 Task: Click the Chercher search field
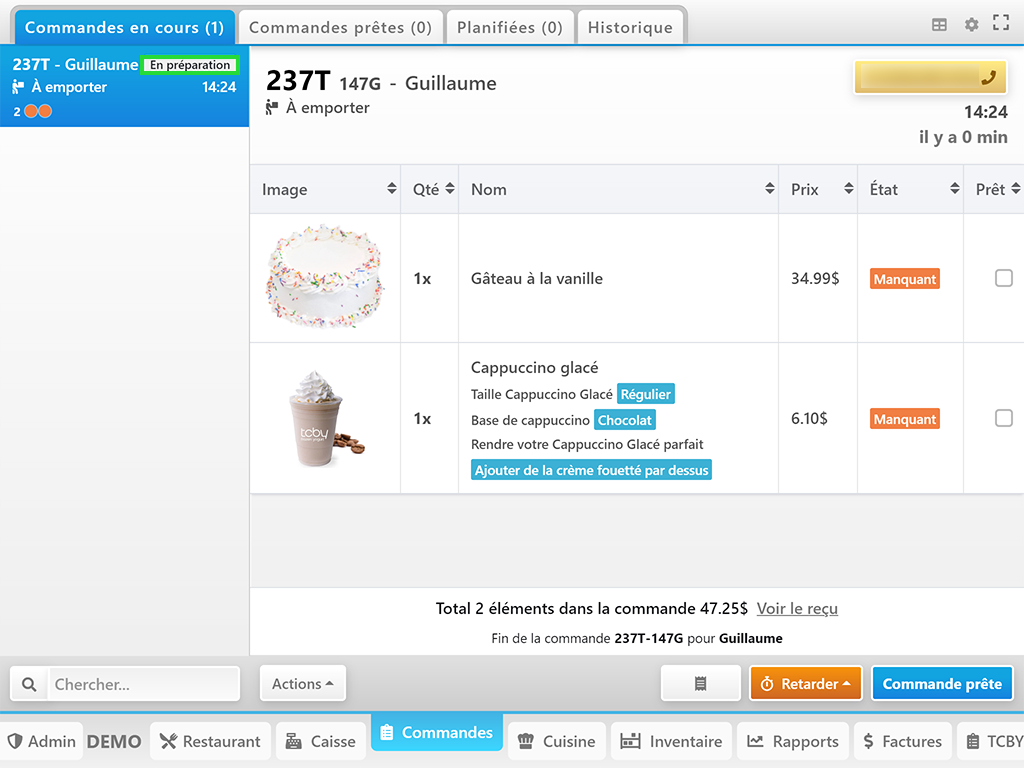click(144, 685)
